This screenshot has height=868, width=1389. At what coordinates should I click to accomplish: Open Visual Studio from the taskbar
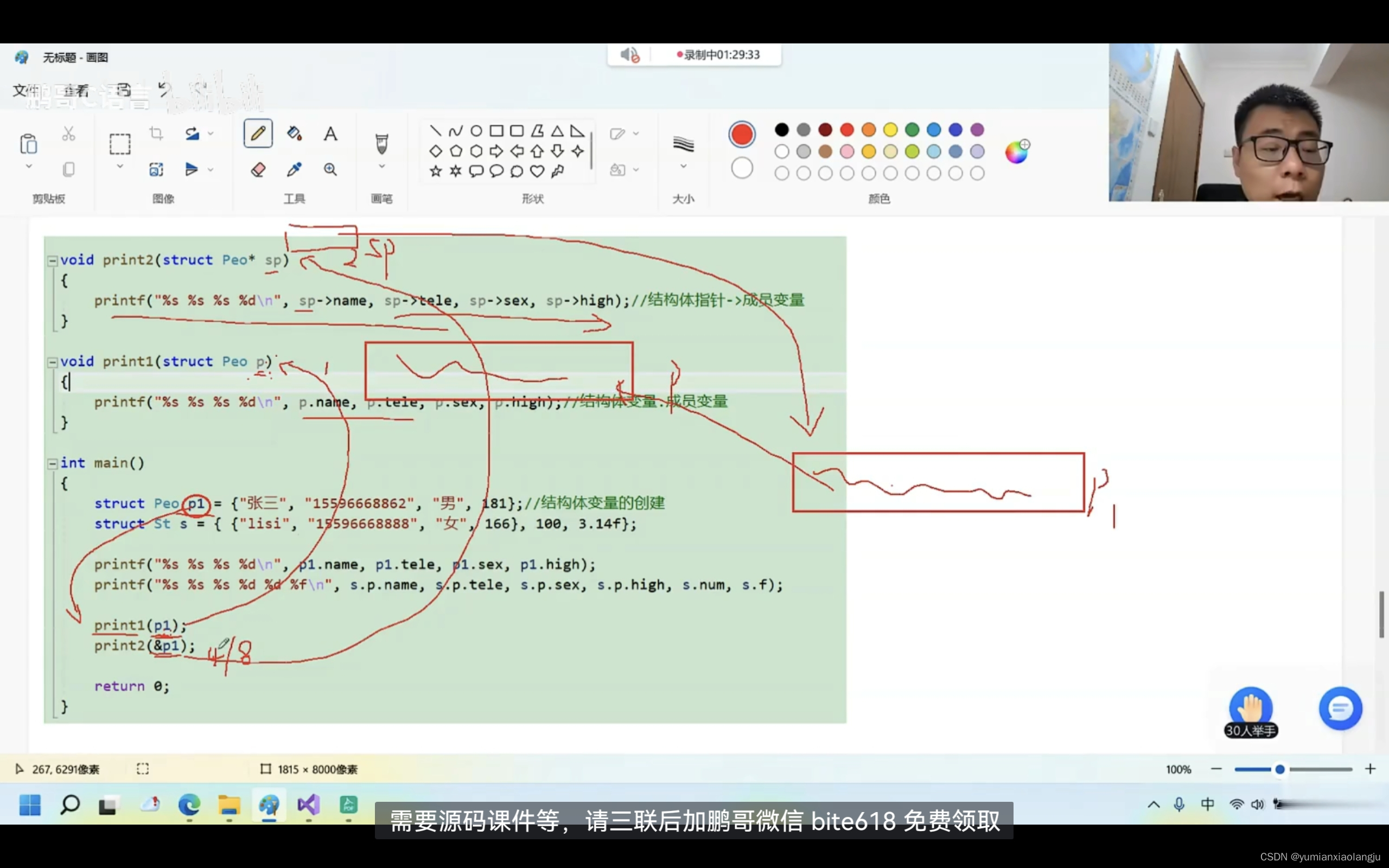click(308, 805)
